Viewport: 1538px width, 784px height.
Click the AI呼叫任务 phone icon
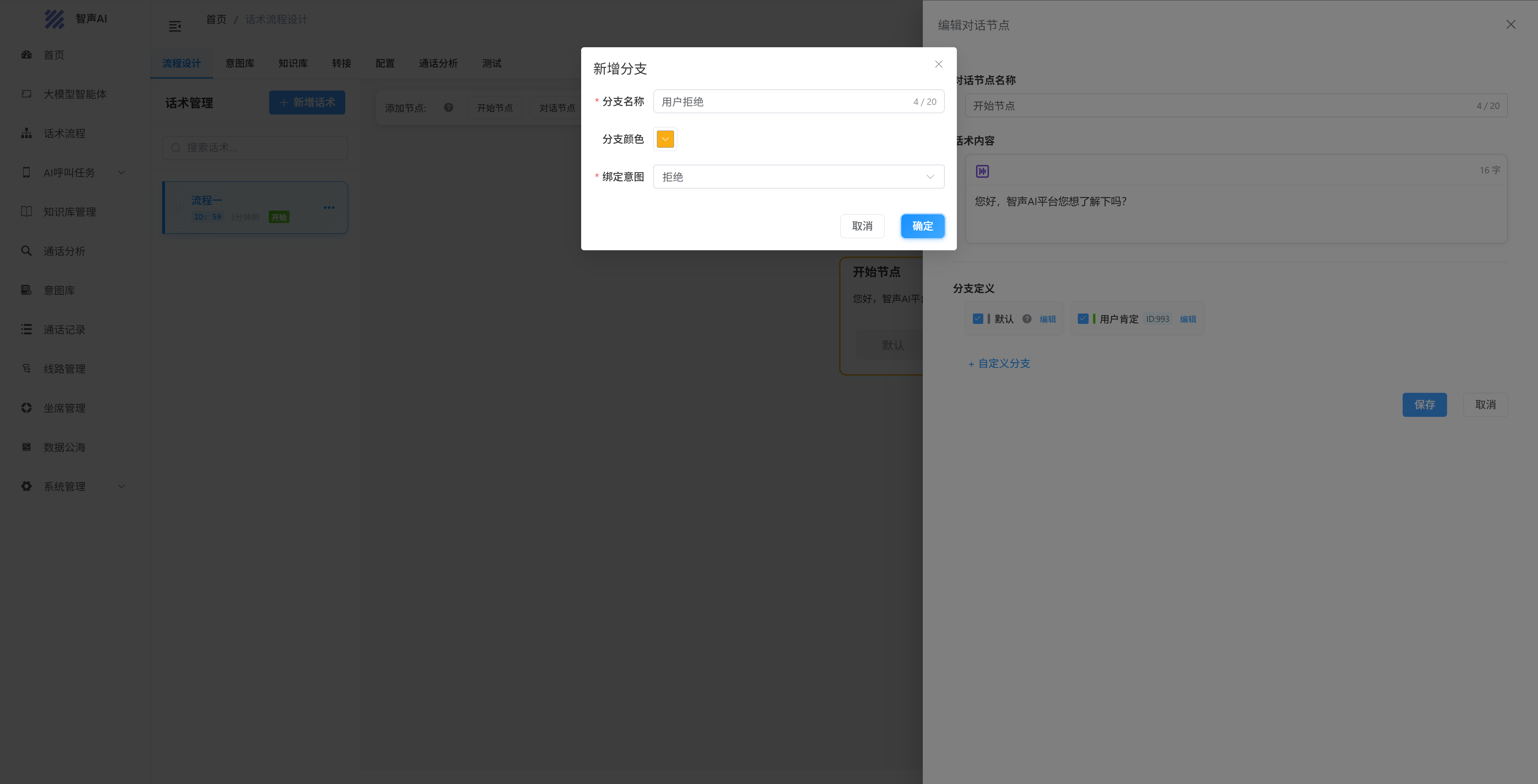26,173
